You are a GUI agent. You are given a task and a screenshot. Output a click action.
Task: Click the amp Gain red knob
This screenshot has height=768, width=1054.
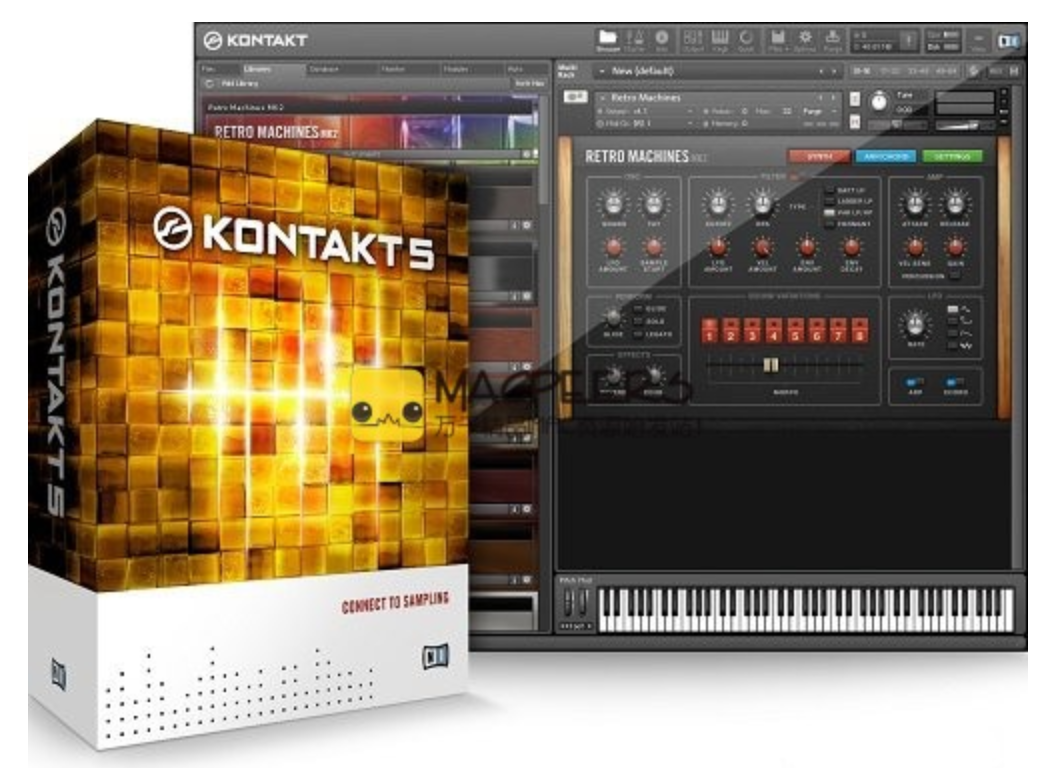pos(955,247)
